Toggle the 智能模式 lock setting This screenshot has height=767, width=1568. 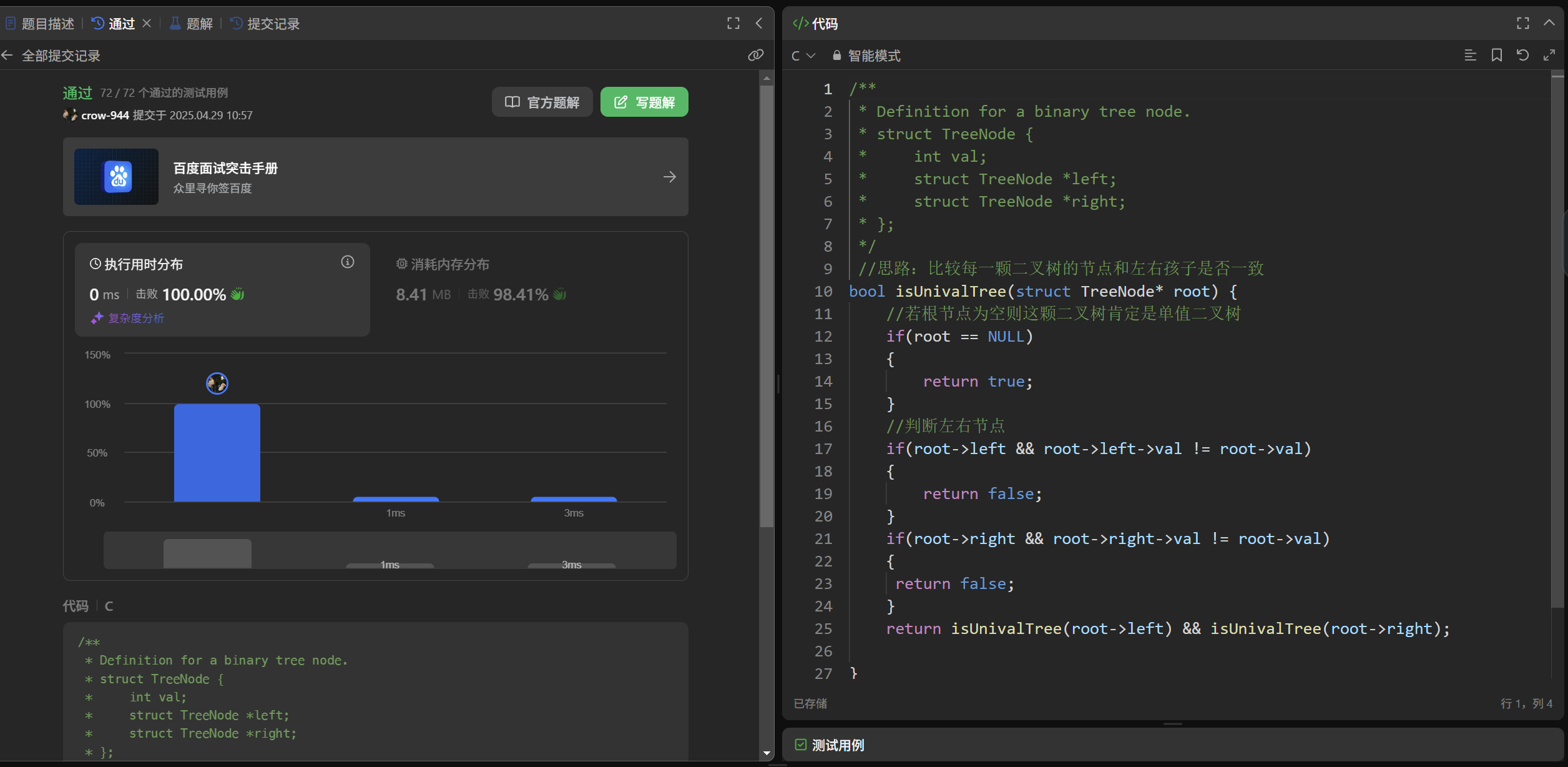coord(866,56)
